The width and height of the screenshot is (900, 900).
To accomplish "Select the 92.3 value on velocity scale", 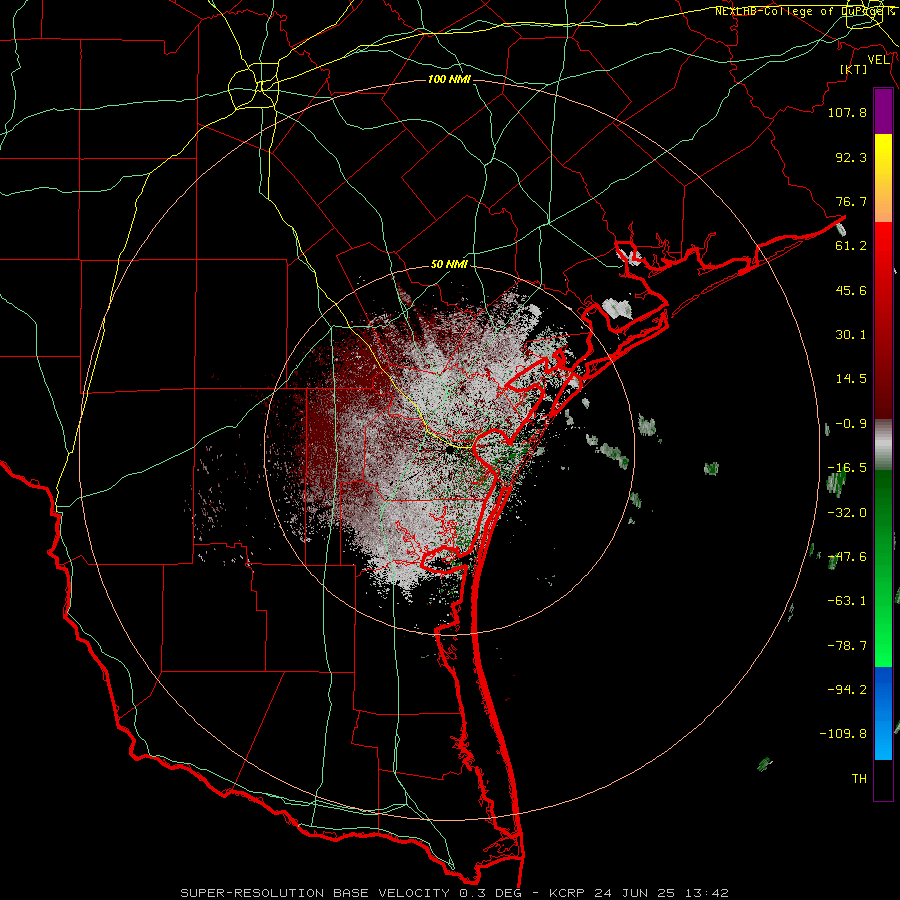I will tap(851, 157).
